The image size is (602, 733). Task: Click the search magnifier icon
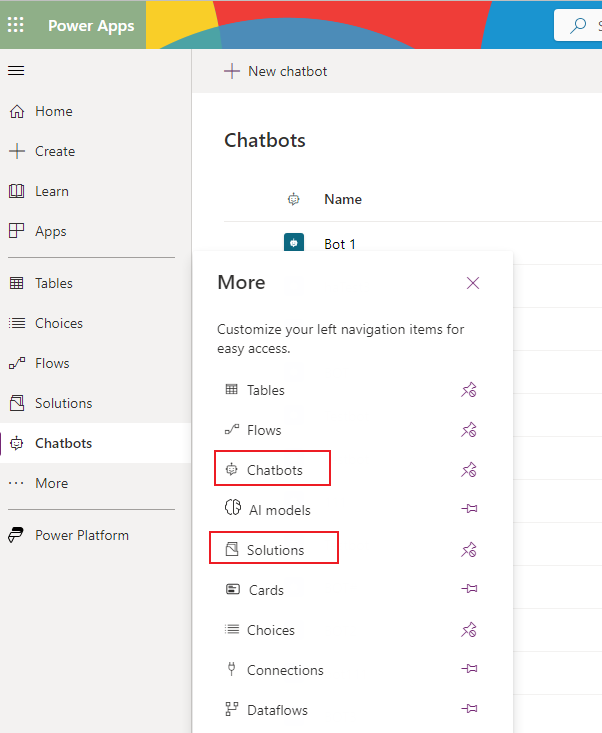(578, 25)
